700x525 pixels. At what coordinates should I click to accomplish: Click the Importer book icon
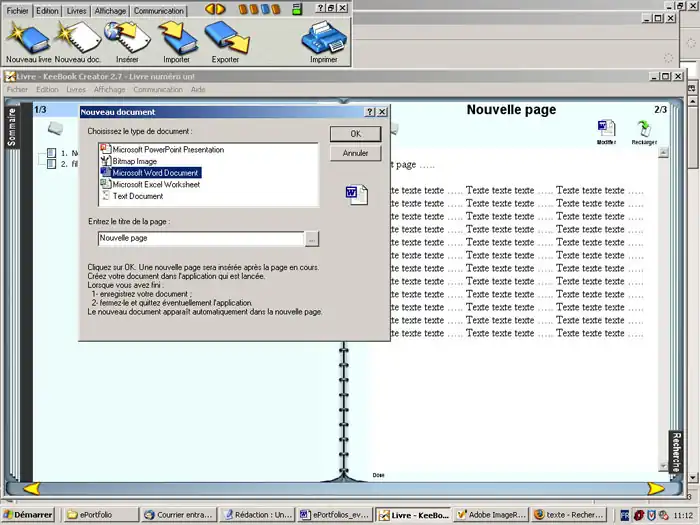pyautogui.click(x=176, y=38)
